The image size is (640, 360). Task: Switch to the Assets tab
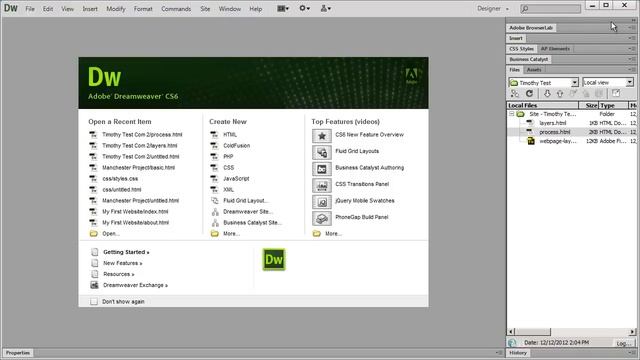[534, 70]
